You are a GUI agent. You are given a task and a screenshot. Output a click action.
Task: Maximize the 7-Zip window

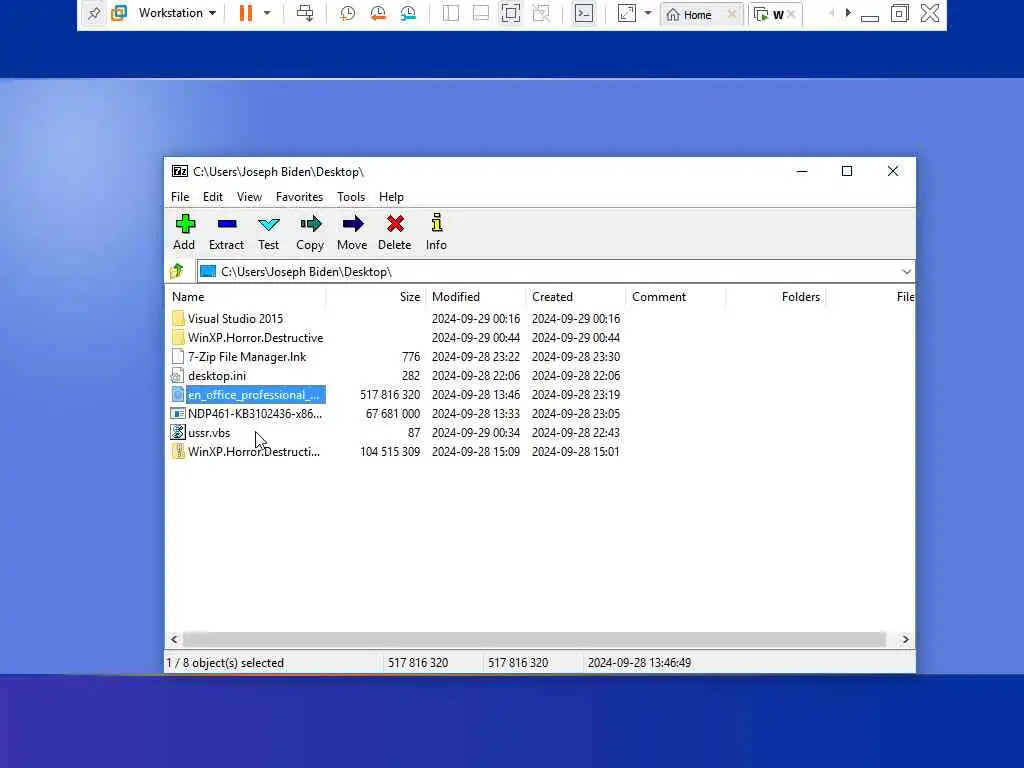pos(847,171)
